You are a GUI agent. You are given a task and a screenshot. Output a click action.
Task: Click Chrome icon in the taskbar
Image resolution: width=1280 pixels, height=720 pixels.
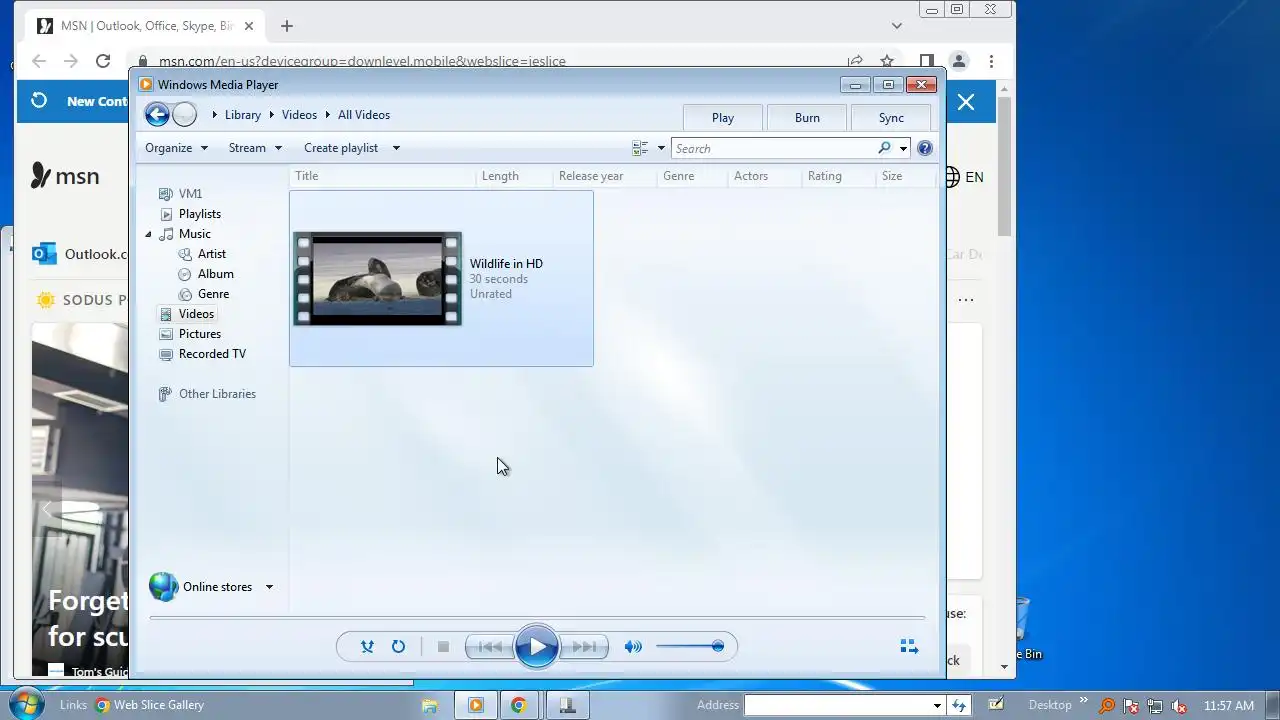click(x=518, y=705)
